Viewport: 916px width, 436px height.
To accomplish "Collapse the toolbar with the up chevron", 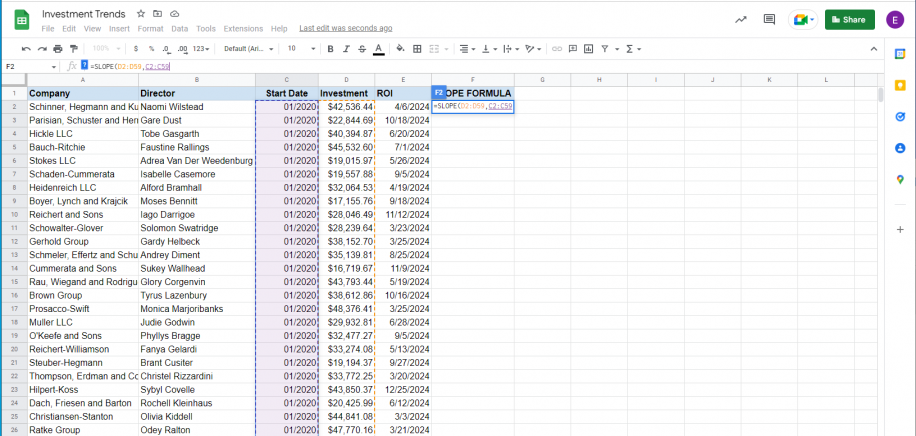I will point(874,49).
